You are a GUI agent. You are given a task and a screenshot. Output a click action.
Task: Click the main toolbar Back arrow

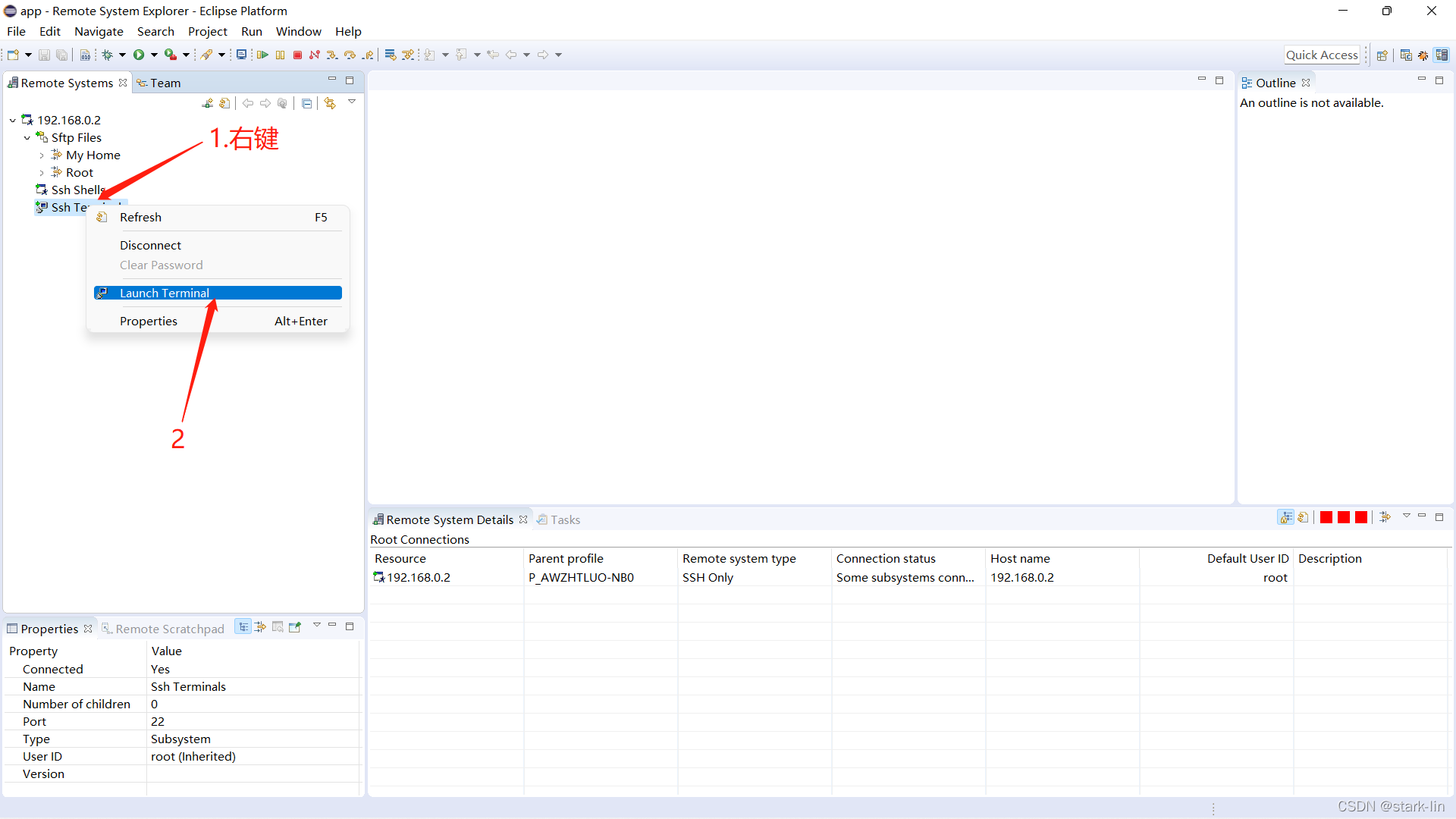tap(512, 55)
